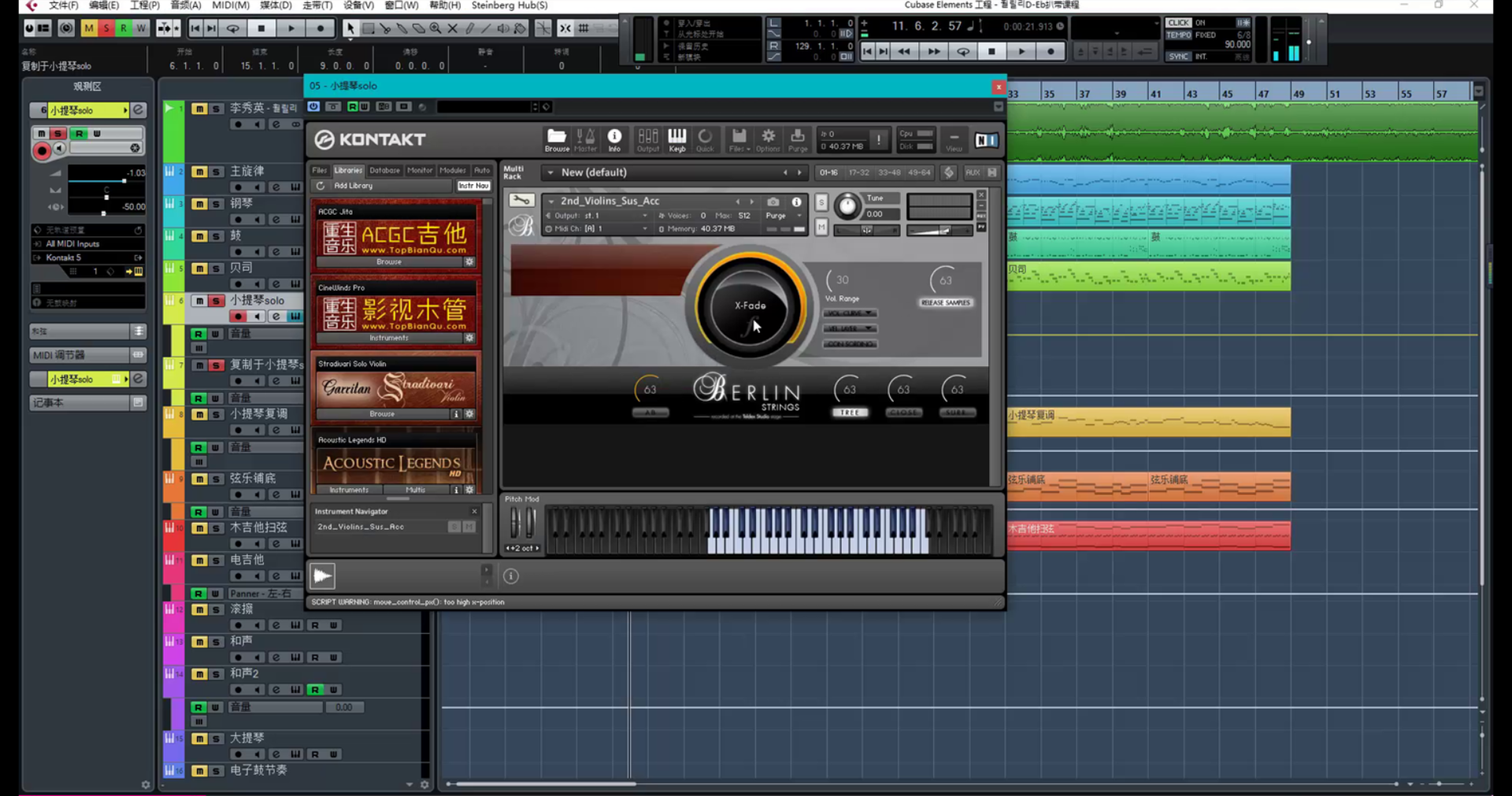This screenshot has height=796, width=1512.
Task: Toggle plugin bypass power button
Action: (x=314, y=106)
